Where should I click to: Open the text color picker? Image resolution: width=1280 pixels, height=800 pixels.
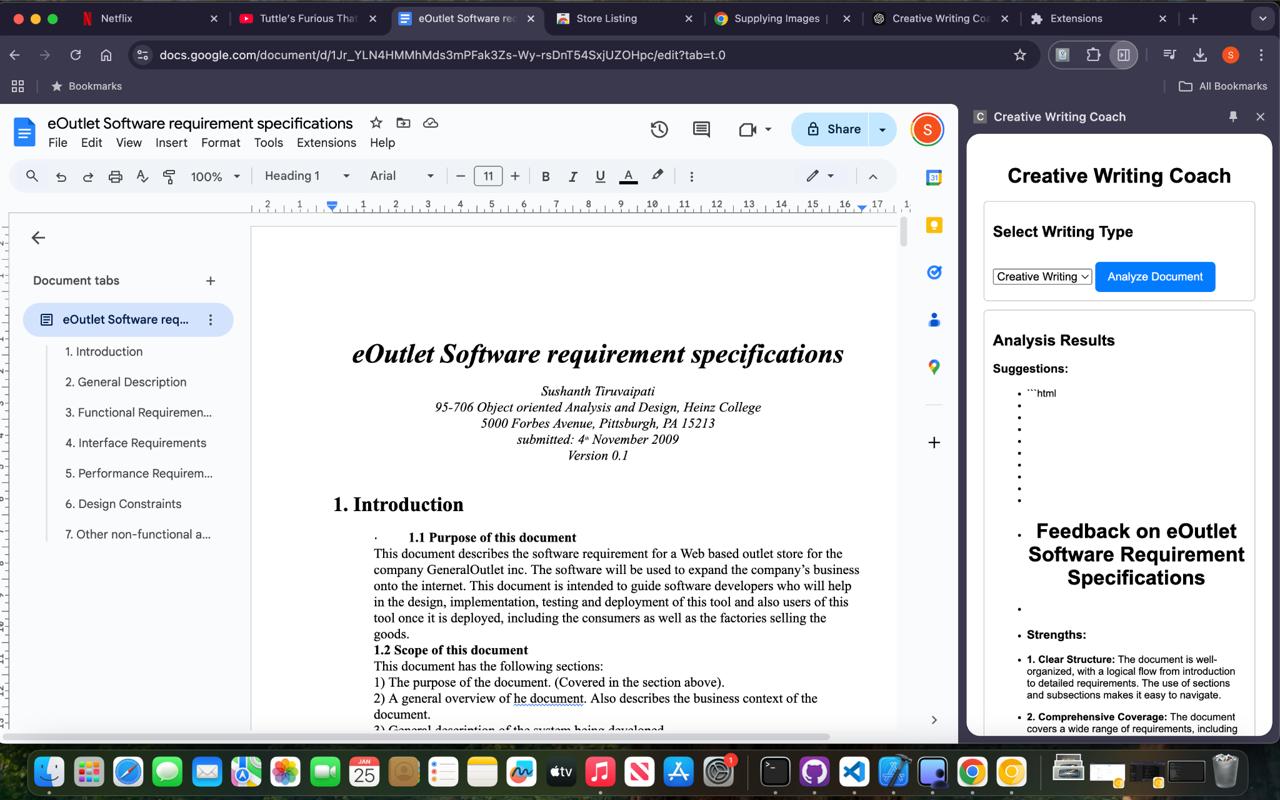pyautogui.click(x=628, y=176)
